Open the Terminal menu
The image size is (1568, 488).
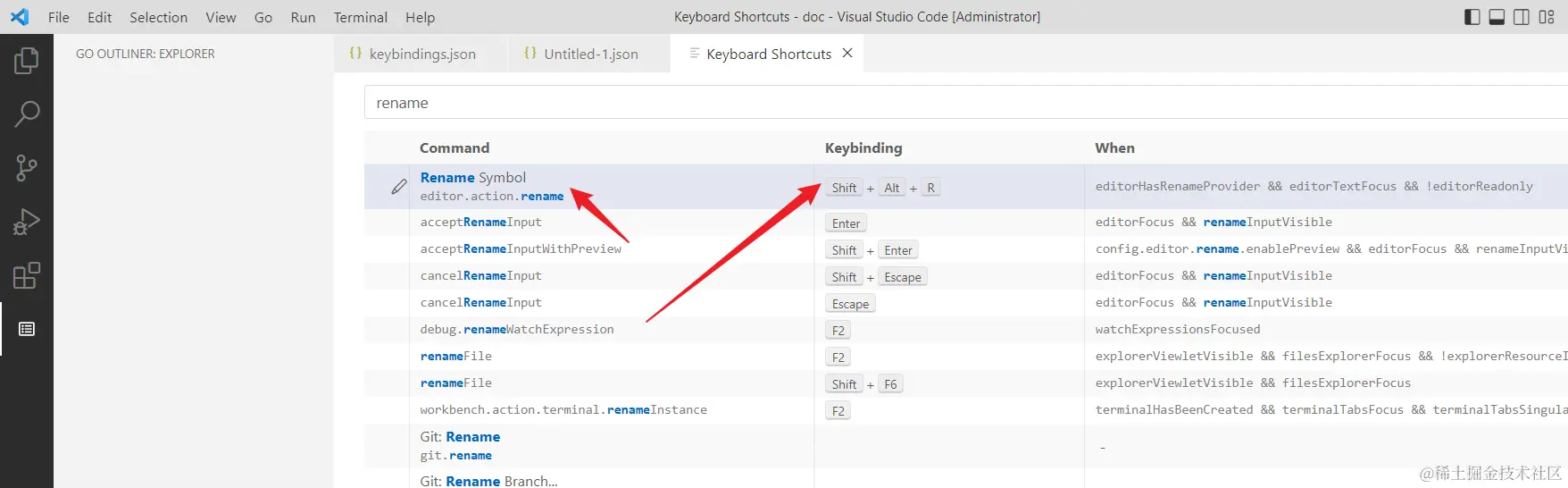click(361, 17)
